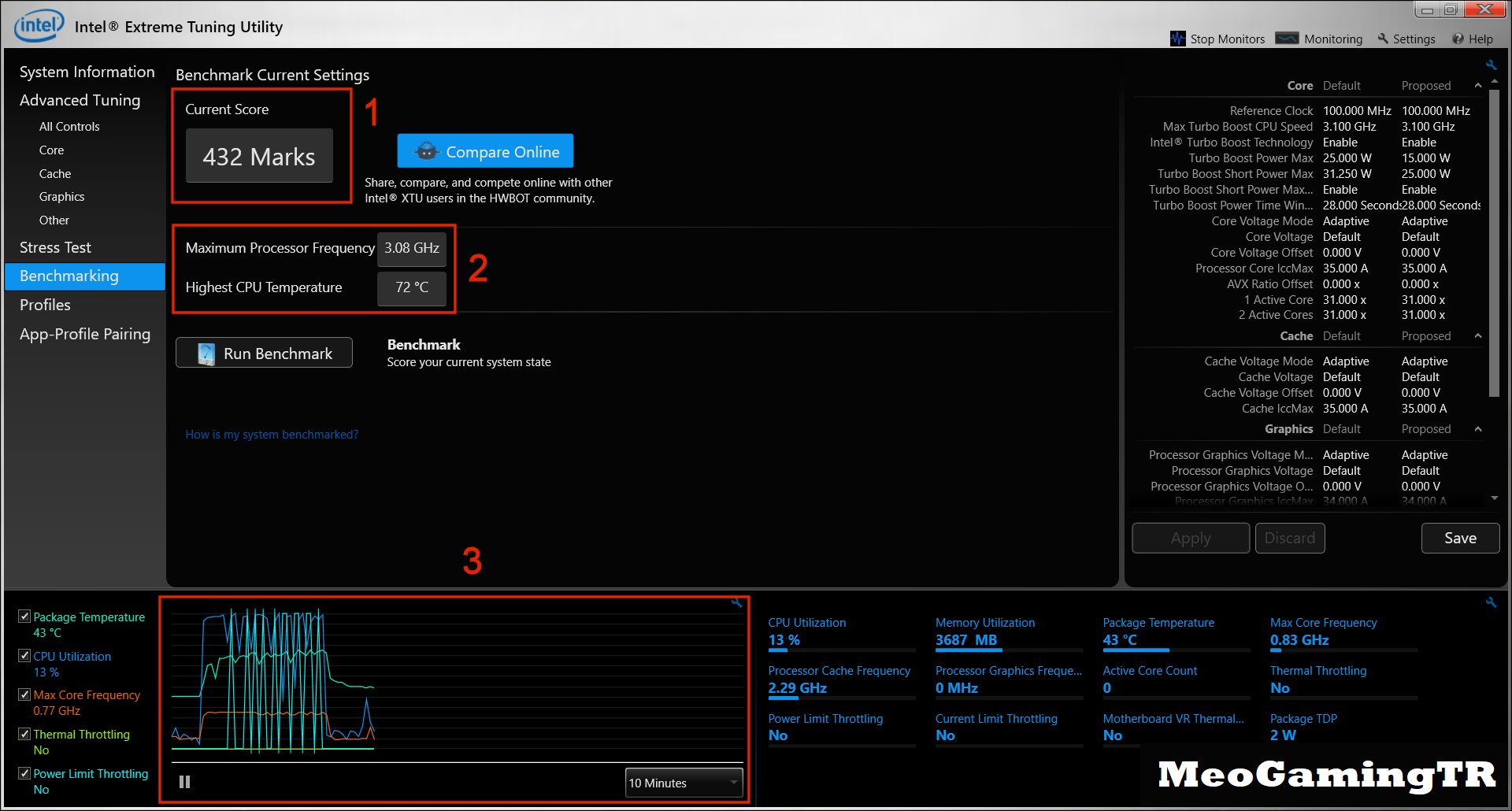This screenshot has width=1512, height=811.
Task: Open App-Profile Pairing section
Action: click(x=85, y=334)
